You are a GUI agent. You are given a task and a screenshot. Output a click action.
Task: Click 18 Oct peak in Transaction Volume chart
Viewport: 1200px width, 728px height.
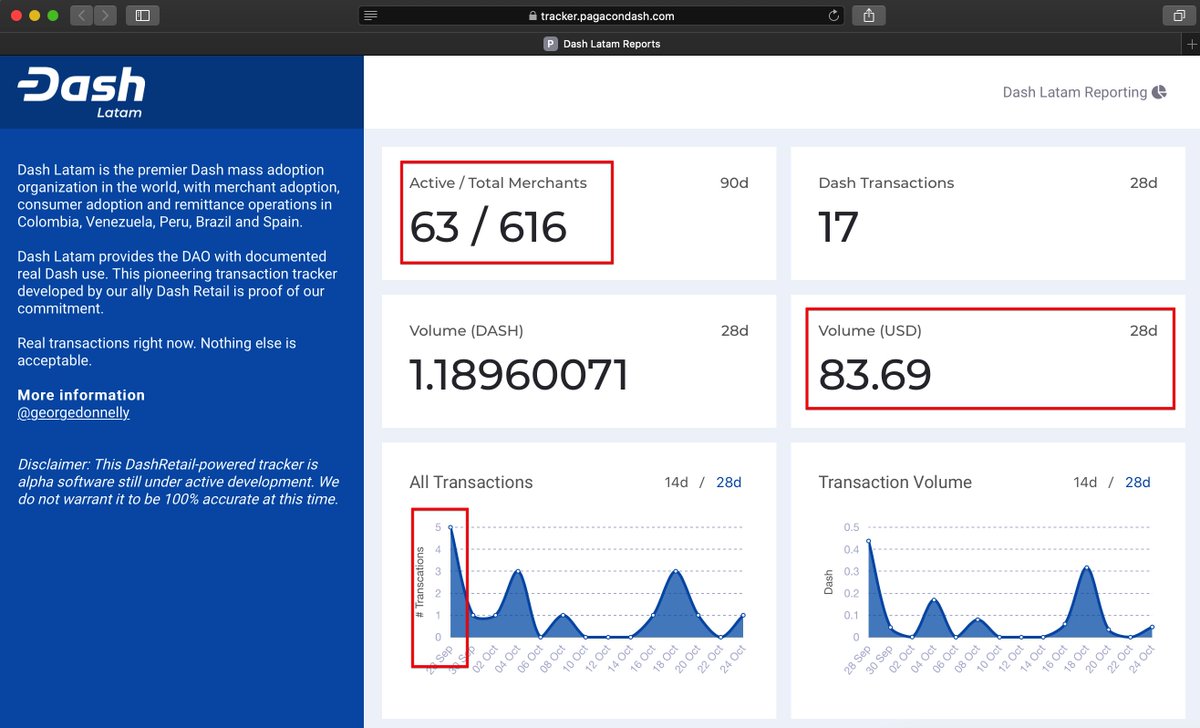pos(1085,568)
